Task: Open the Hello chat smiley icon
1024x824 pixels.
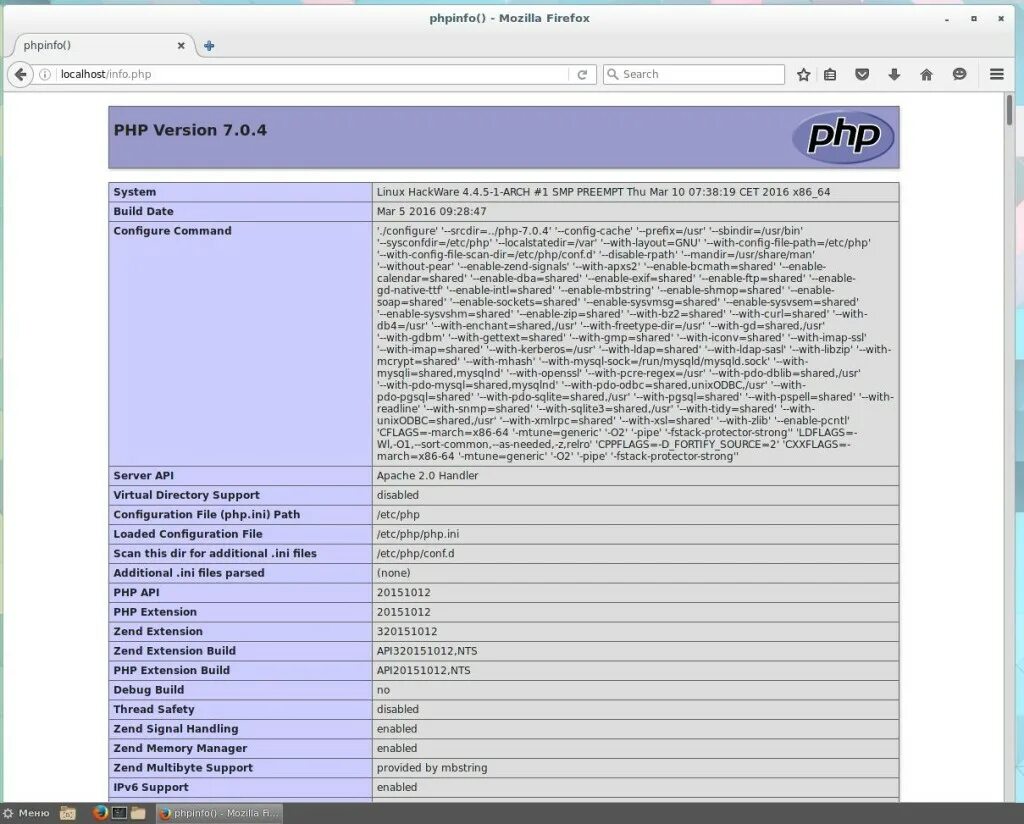Action: pyautogui.click(x=959, y=74)
